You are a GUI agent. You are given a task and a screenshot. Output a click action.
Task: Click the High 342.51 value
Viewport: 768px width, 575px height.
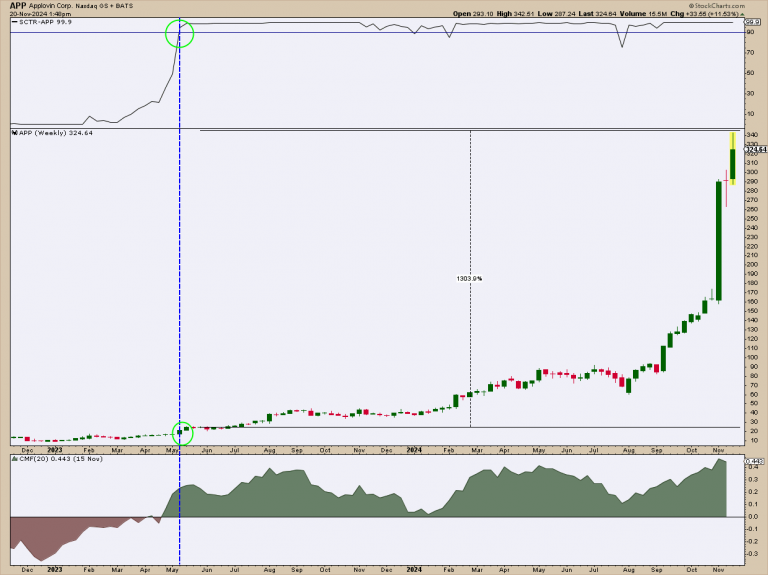pos(515,14)
